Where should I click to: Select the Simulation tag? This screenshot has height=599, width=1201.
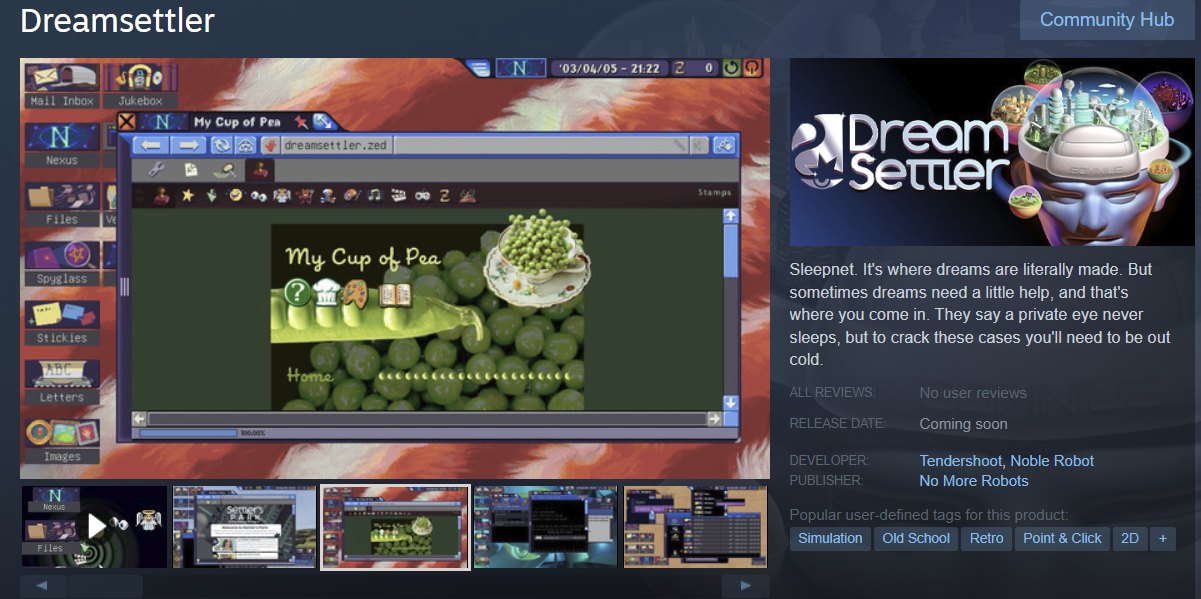pyautogui.click(x=830, y=538)
